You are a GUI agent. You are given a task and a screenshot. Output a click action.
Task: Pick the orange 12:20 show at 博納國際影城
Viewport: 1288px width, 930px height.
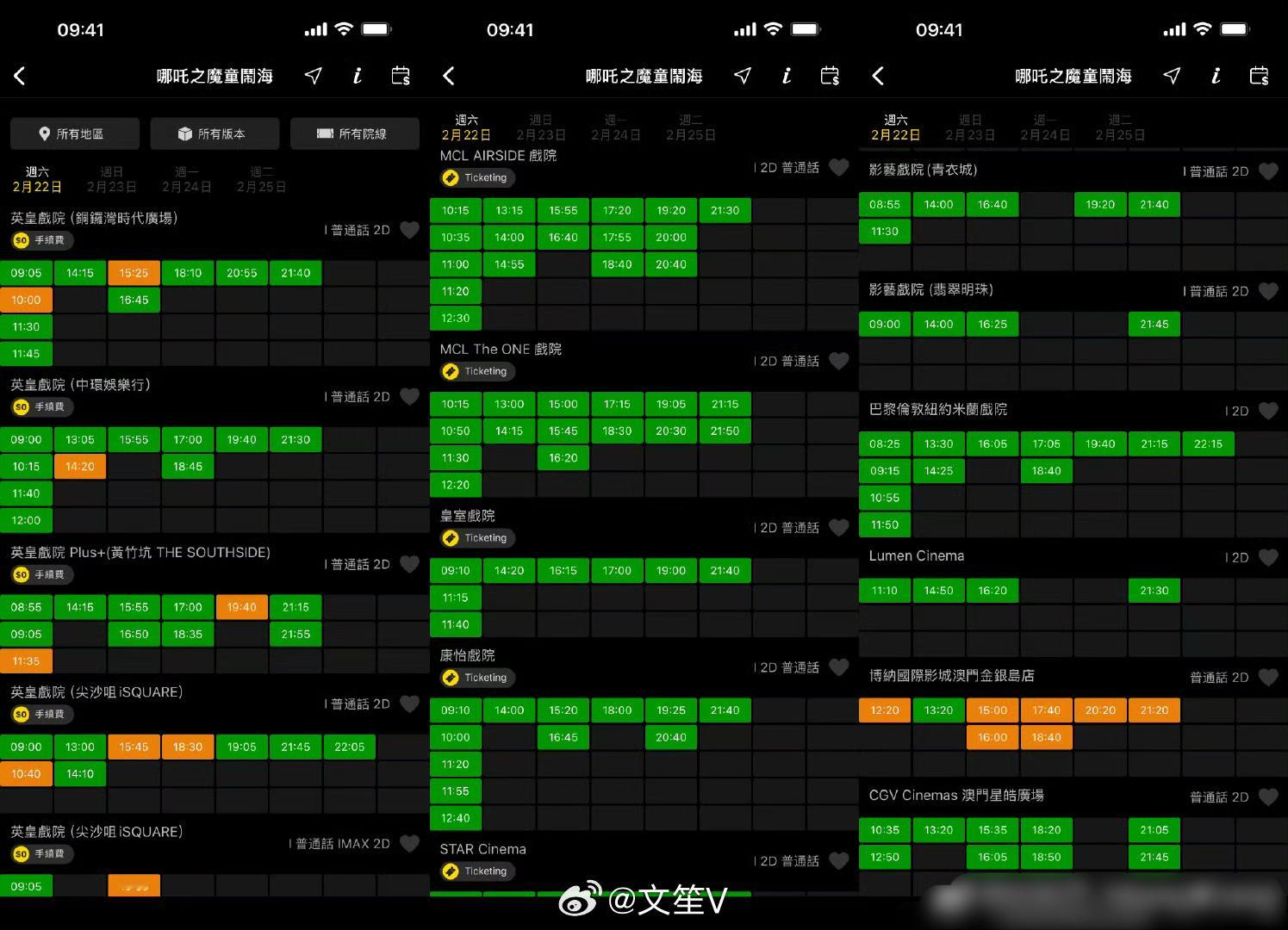point(885,710)
